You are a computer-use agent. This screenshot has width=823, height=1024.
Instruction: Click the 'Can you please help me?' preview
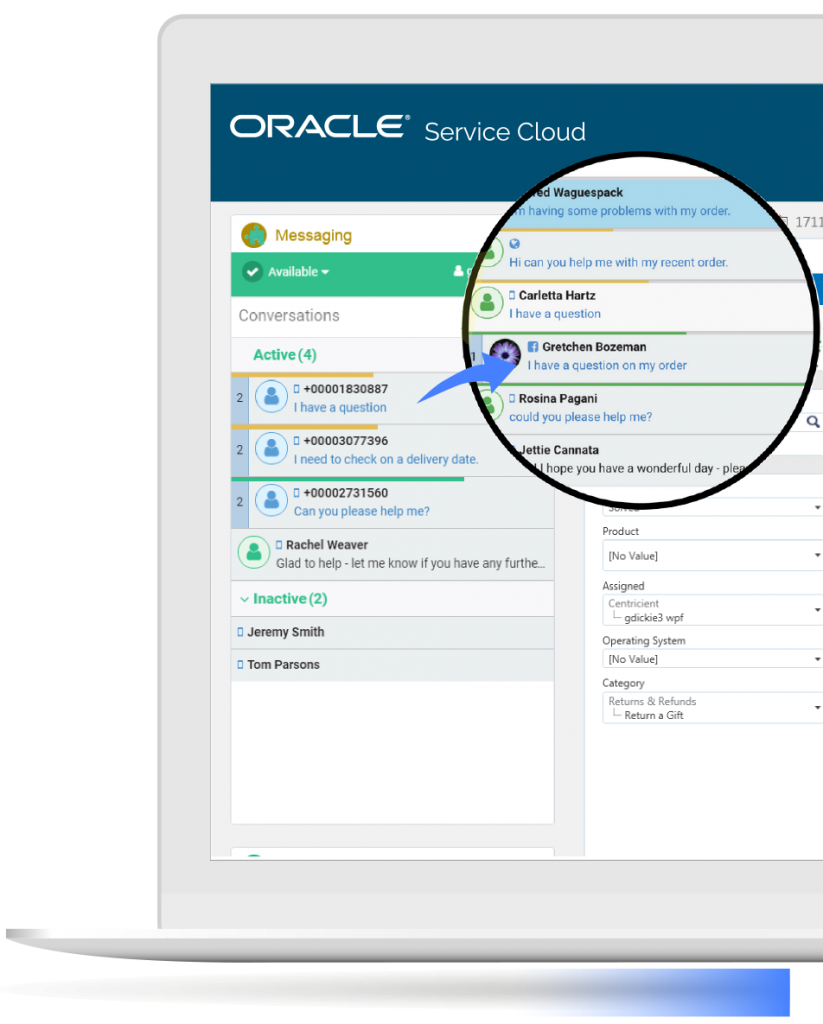[362, 511]
